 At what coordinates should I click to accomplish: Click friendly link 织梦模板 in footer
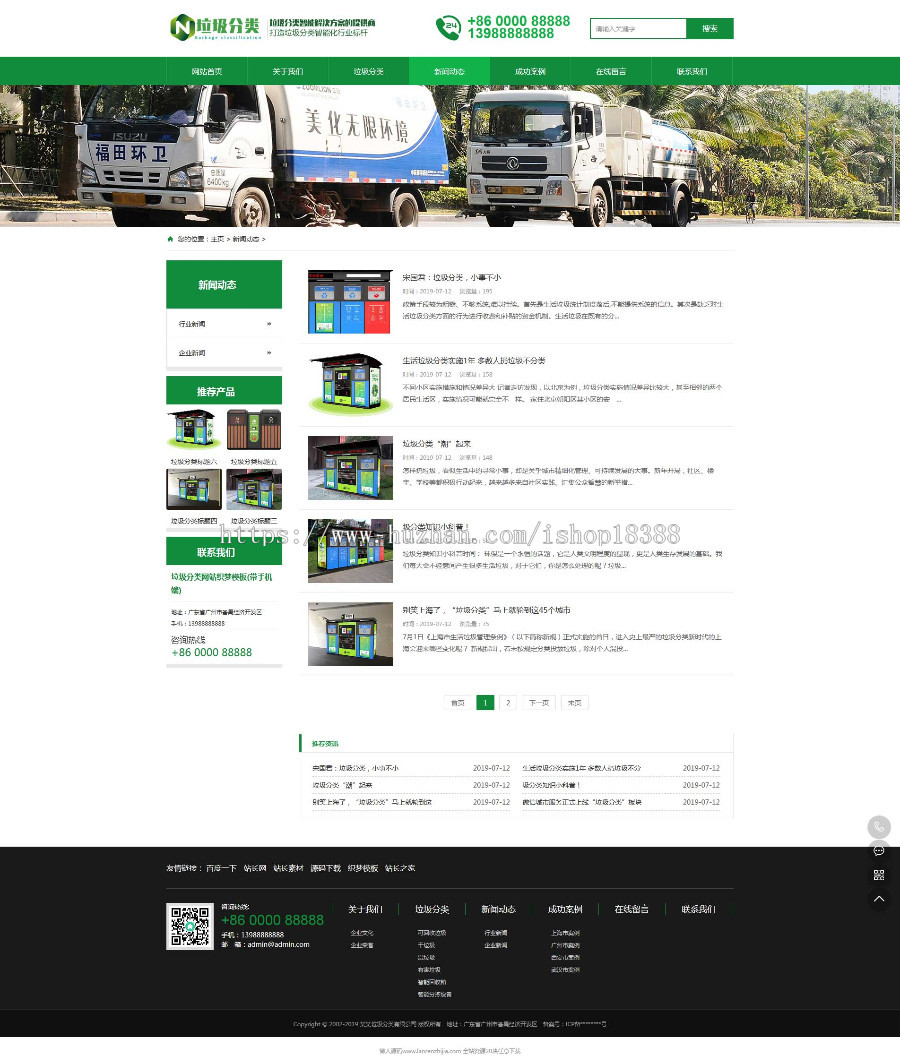pyautogui.click(x=363, y=869)
